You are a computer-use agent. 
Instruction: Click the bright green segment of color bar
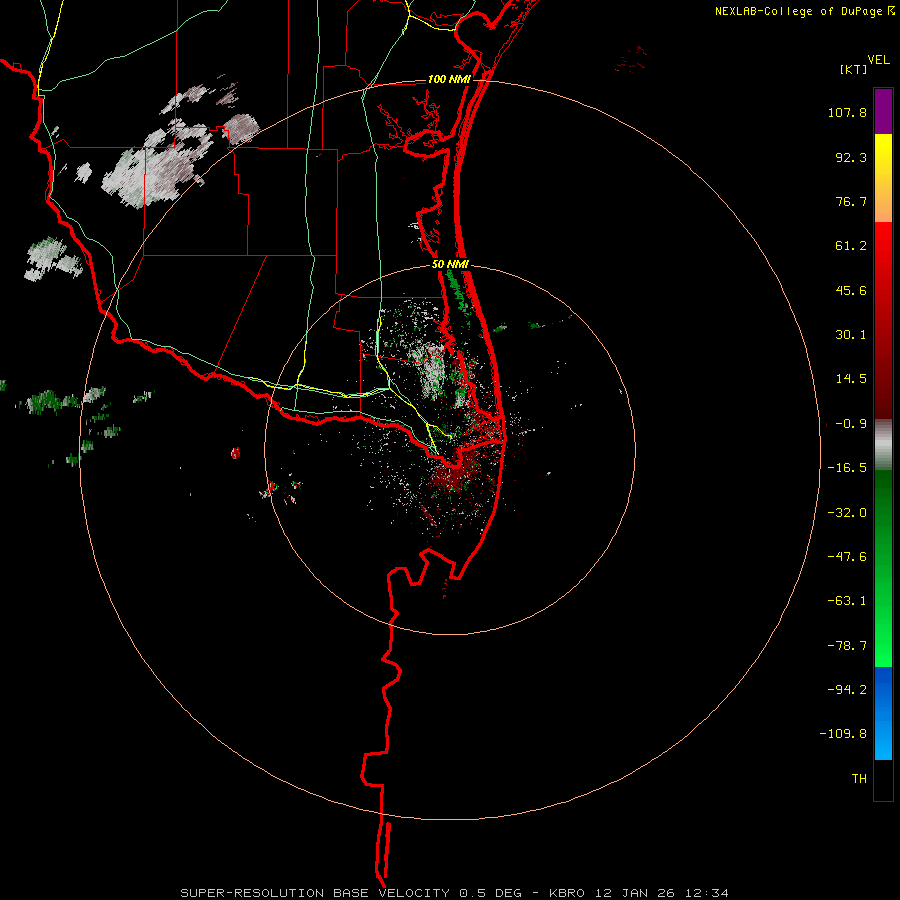883,568
